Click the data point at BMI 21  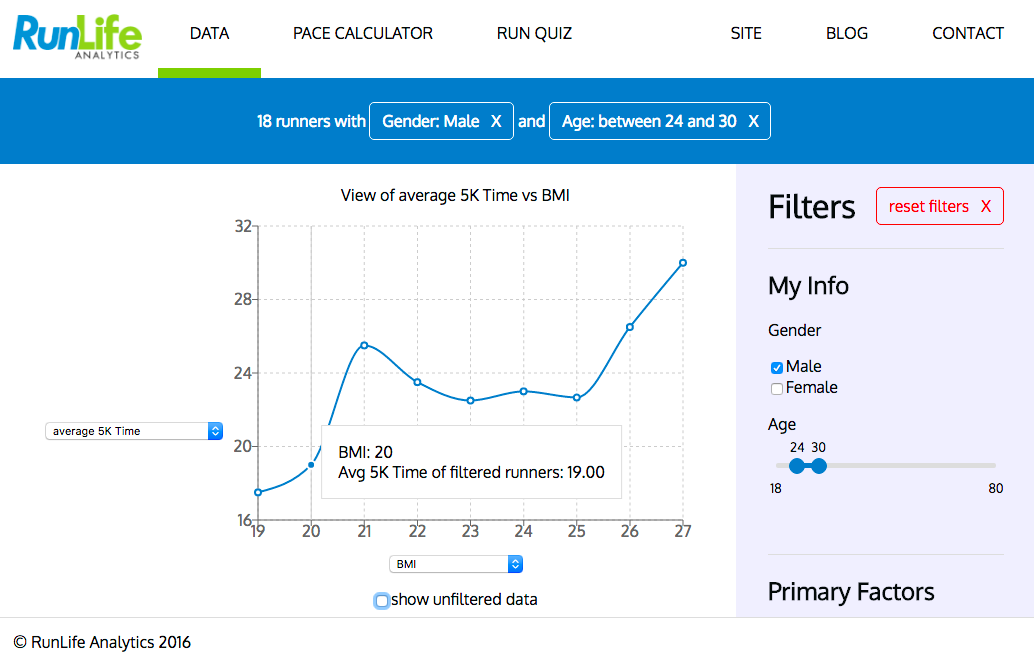[x=364, y=345]
